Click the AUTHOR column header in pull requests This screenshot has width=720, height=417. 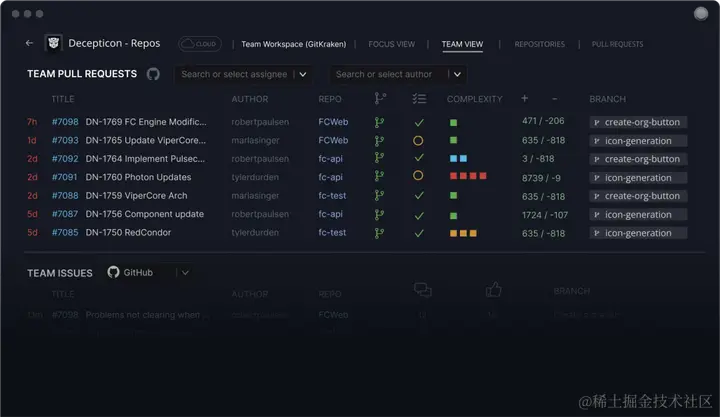(250, 99)
